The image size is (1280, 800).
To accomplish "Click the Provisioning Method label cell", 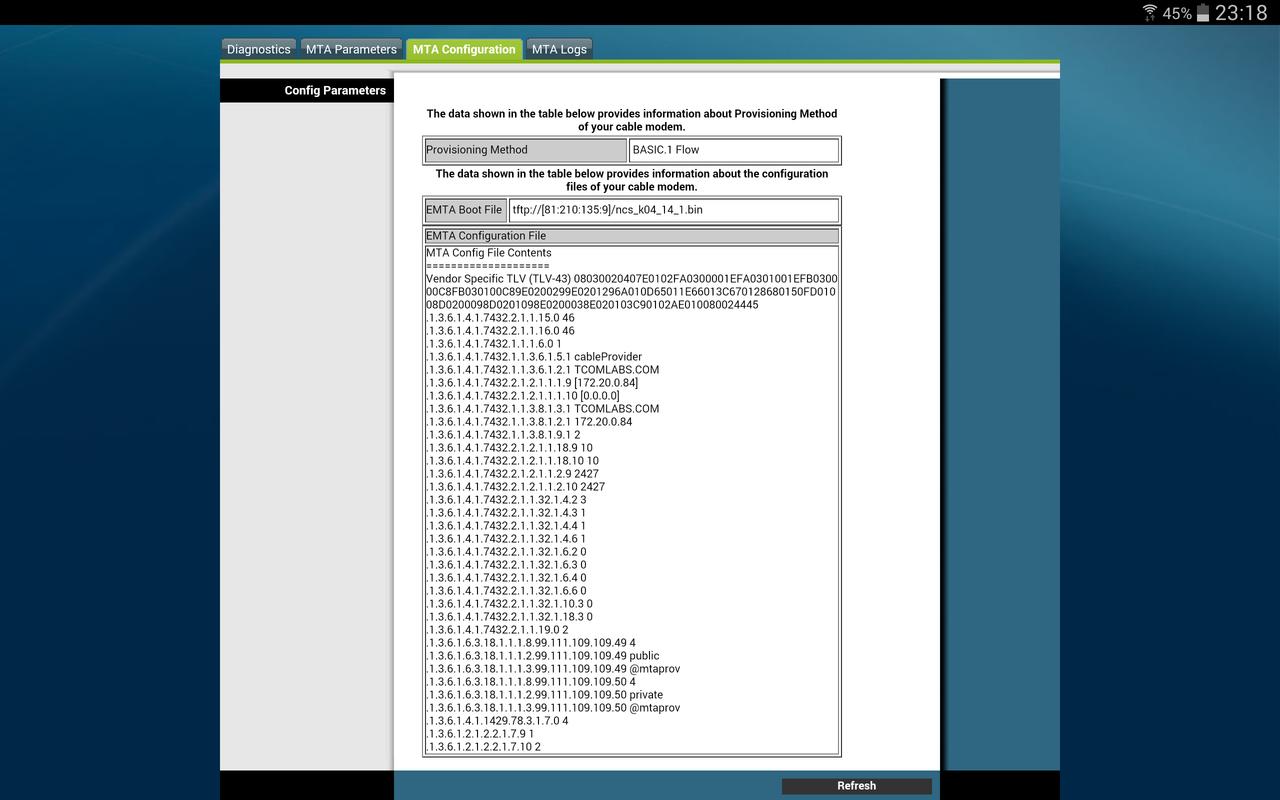I will [x=525, y=150].
